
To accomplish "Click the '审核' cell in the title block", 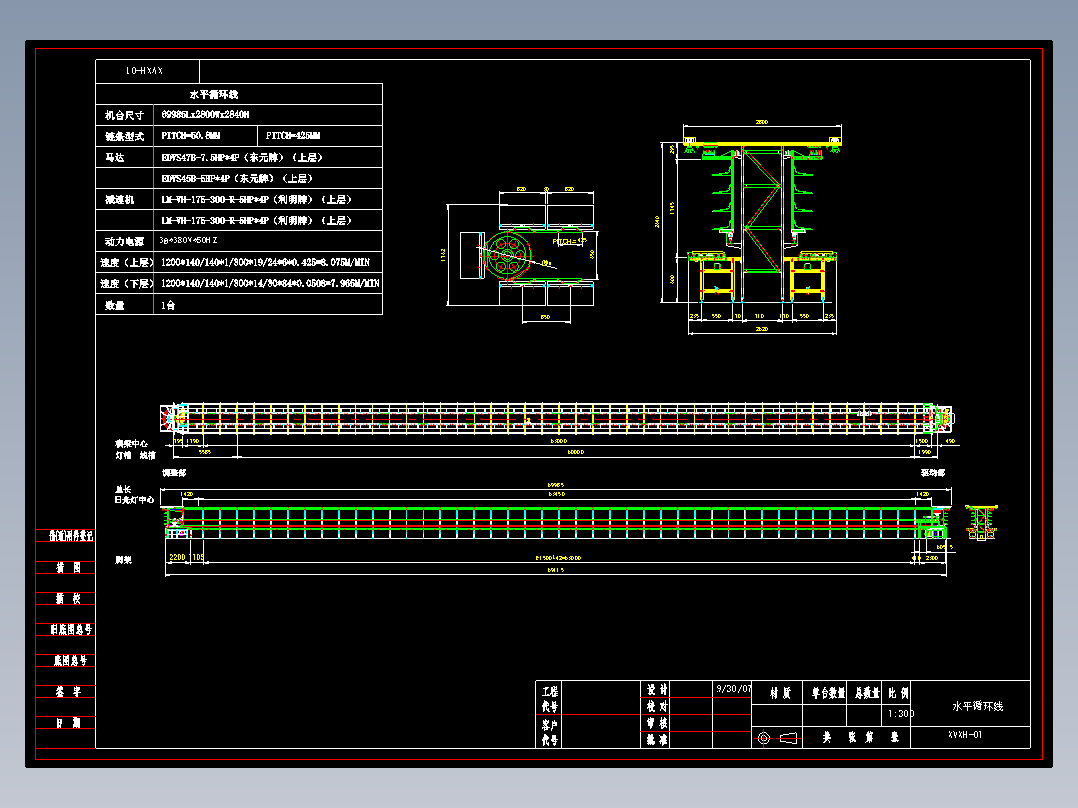I will point(657,723).
